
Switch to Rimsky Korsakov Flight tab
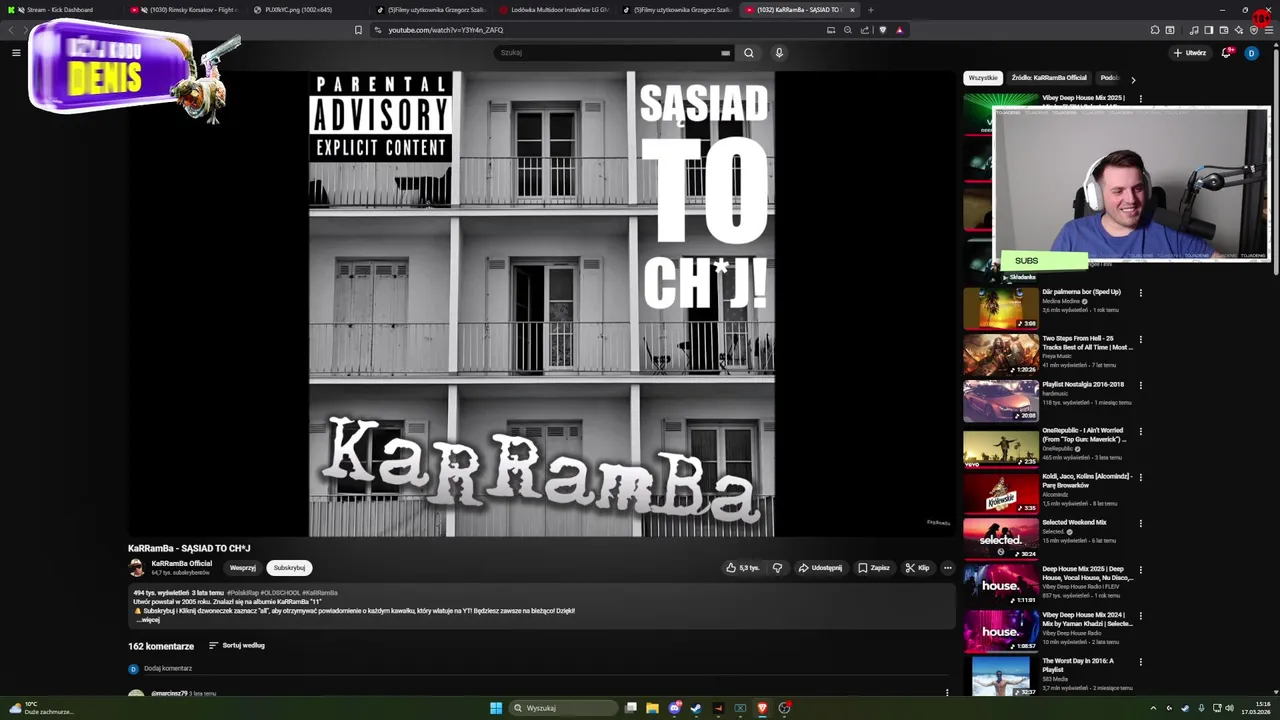(185, 10)
